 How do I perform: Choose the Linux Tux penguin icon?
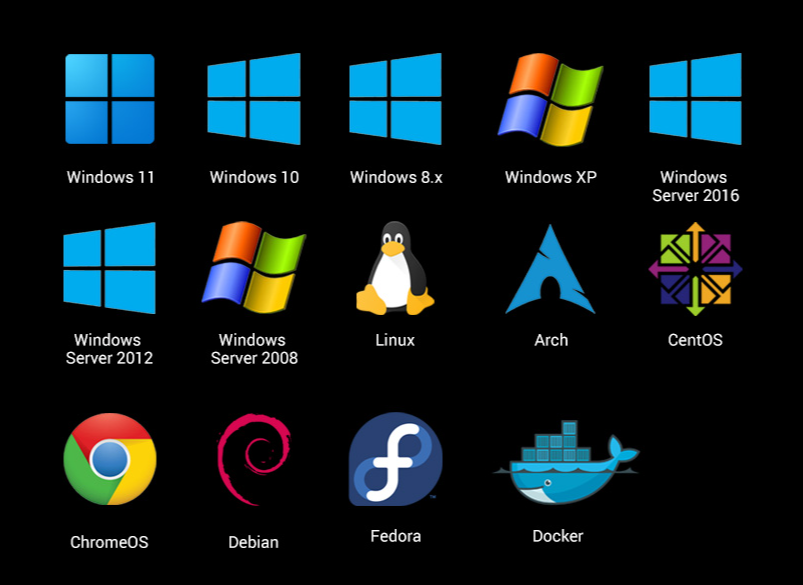(395, 268)
